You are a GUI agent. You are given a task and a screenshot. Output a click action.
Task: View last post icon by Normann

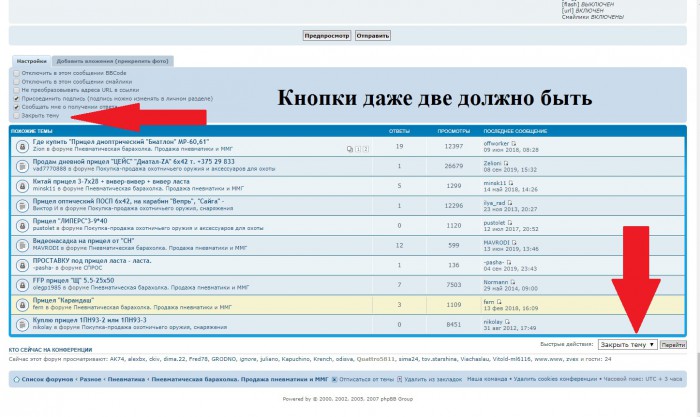point(512,282)
